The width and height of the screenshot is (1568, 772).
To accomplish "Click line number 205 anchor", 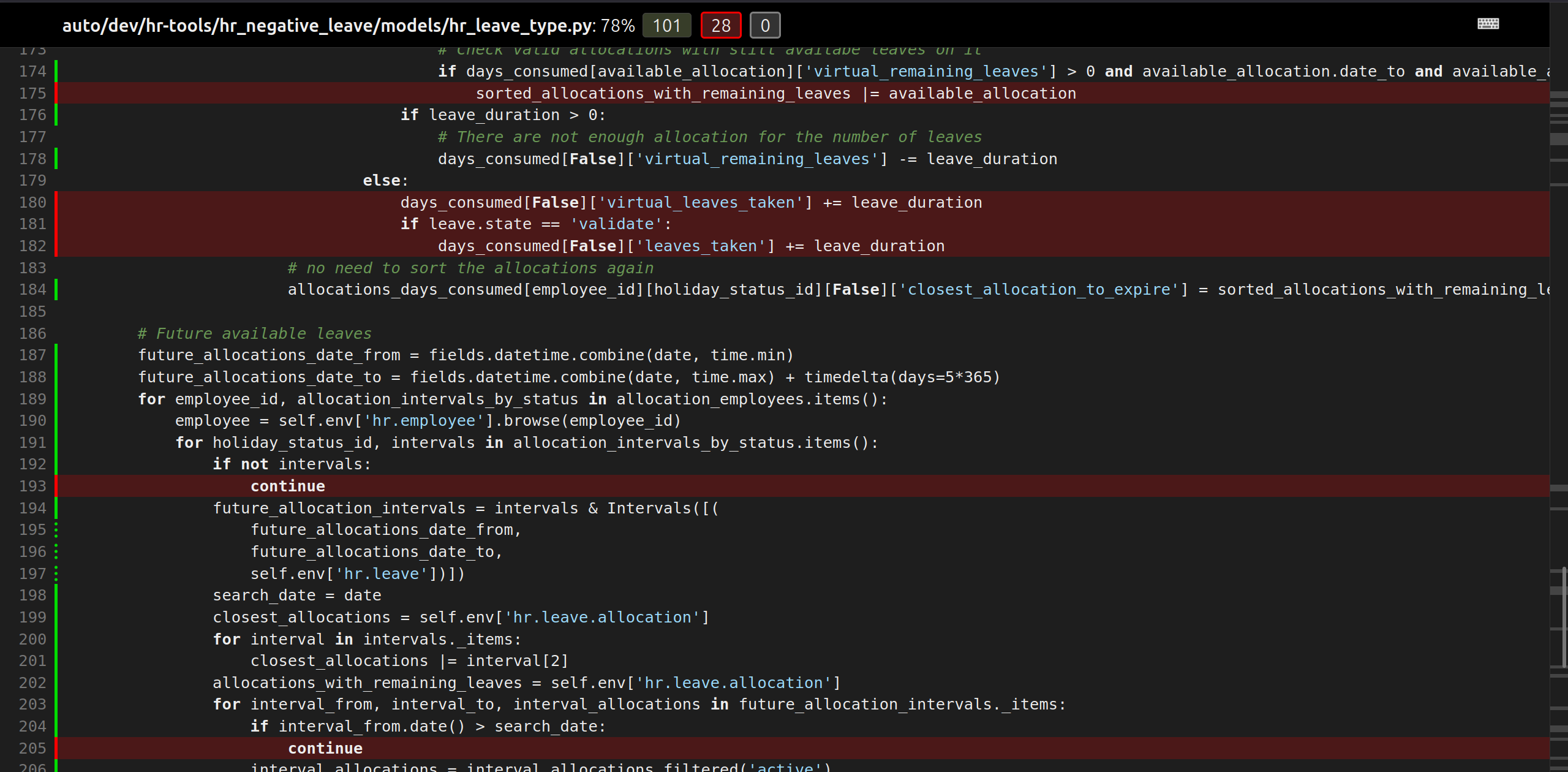I will [32, 748].
